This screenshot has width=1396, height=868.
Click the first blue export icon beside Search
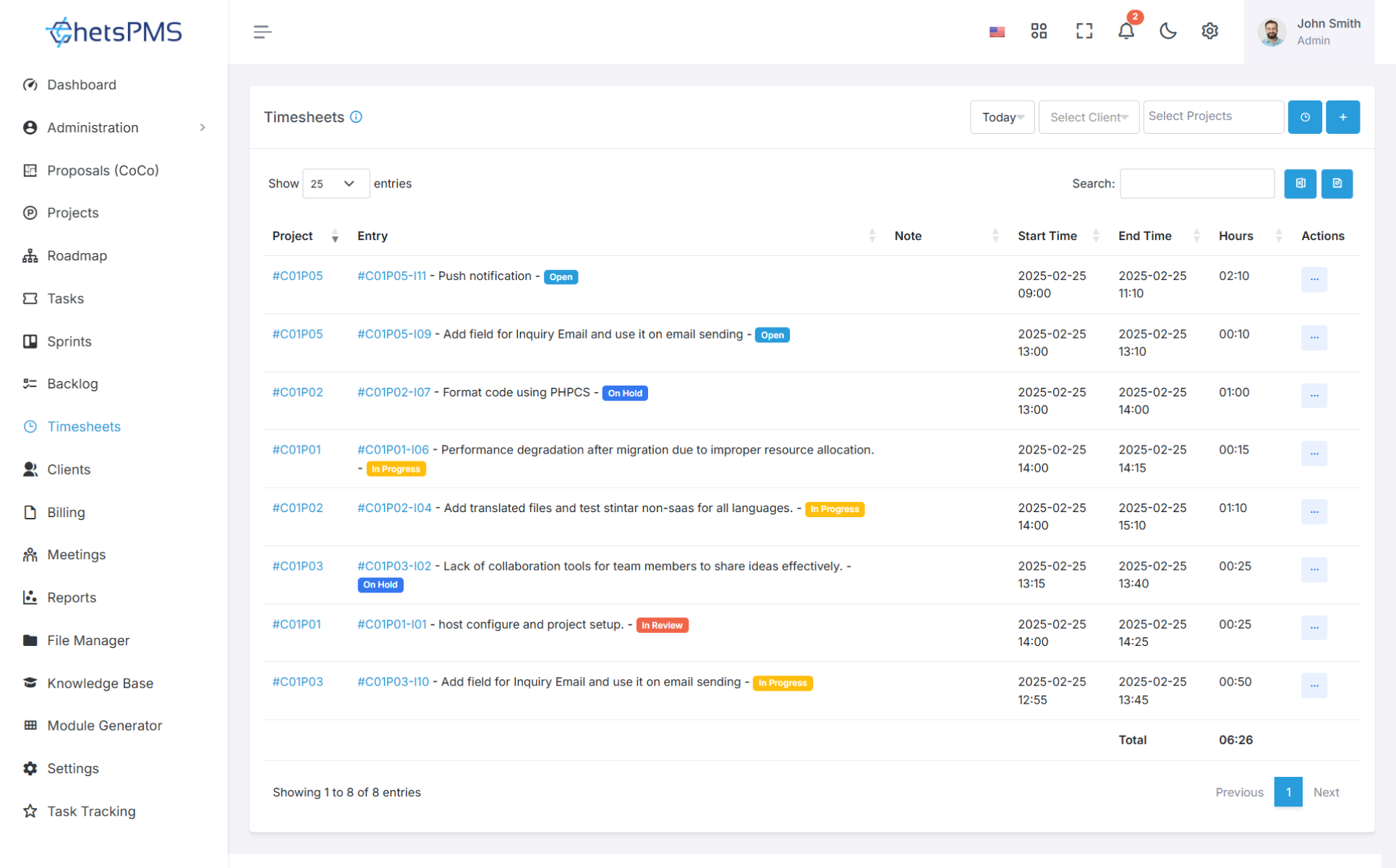pos(1300,184)
